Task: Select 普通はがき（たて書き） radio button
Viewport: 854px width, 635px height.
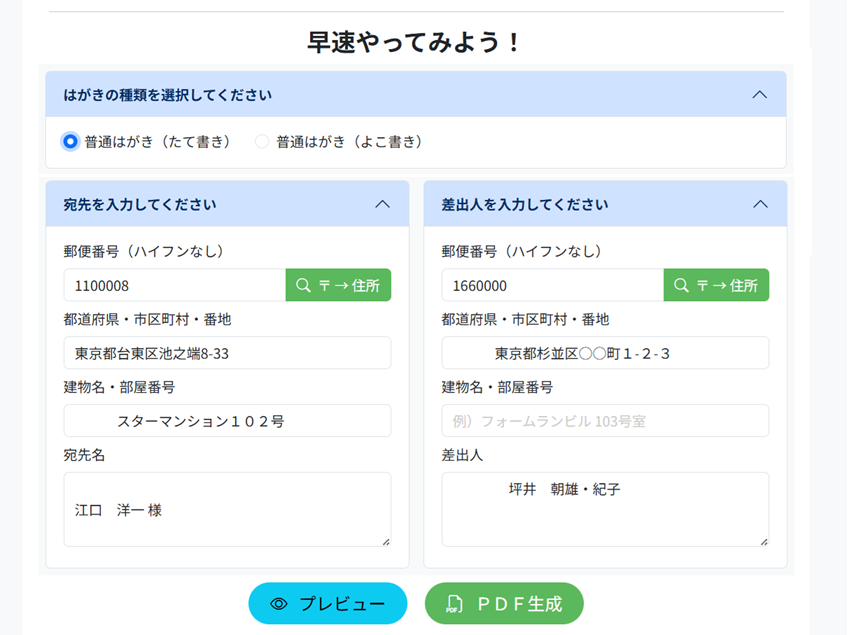Action: click(x=70, y=142)
